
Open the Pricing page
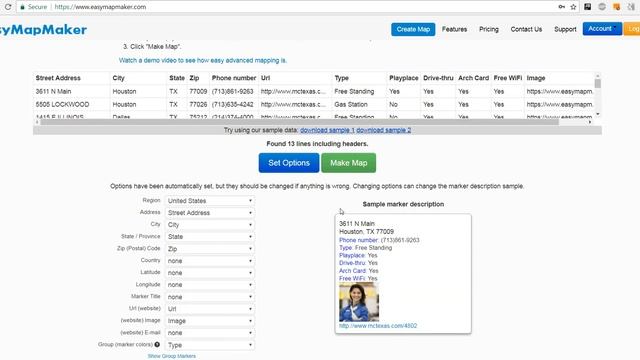[x=489, y=29]
